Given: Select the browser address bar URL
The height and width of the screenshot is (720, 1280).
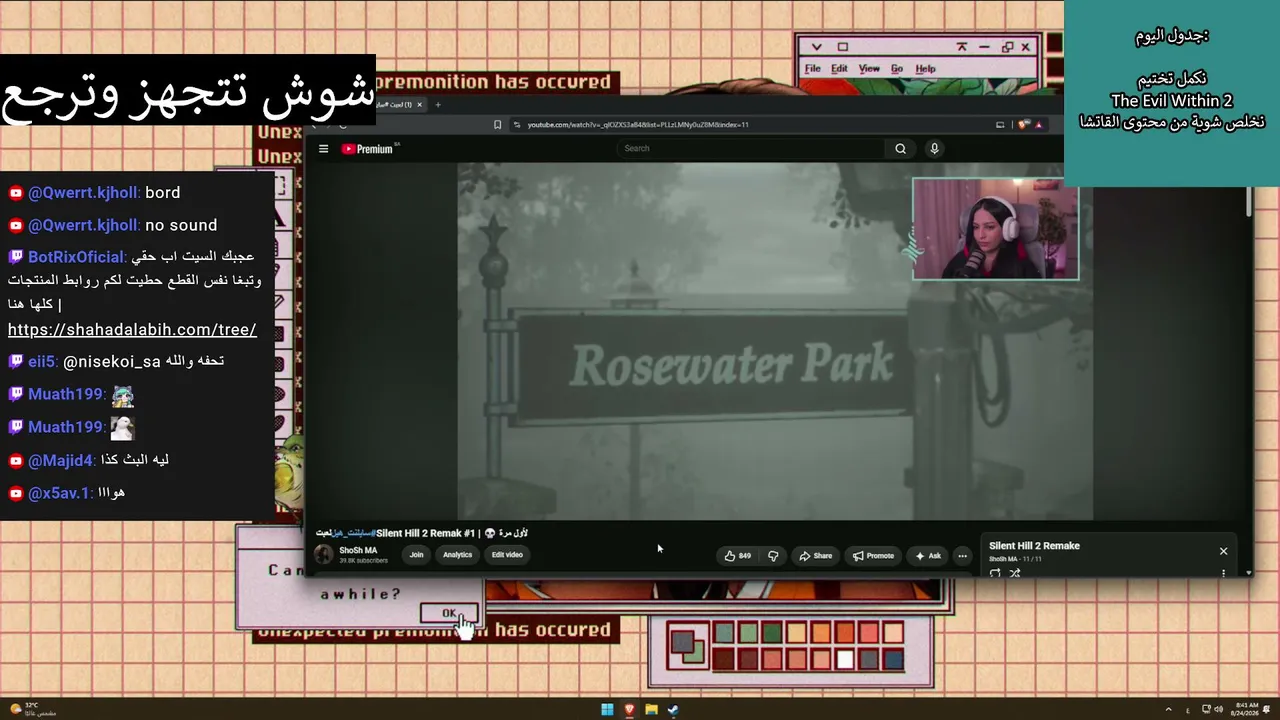Looking at the screenshot, I should coord(638,125).
